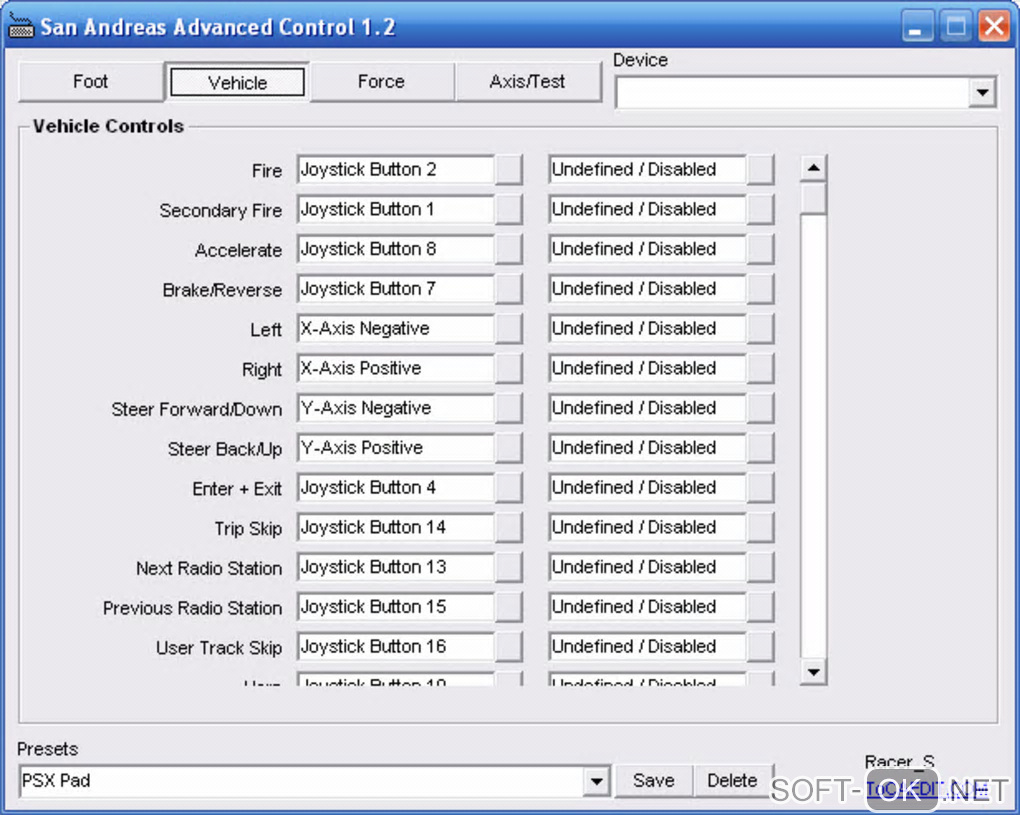Image resolution: width=1020 pixels, height=815 pixels.
Task: Click the small button beside Brake/Reverse's Joystick Button 7
Action: click(x=509, y=289)
